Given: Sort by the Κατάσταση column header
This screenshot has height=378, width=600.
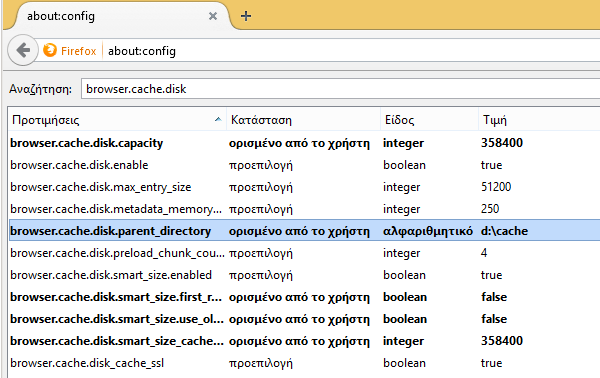Looking at the screenshot, I should pos(303,120).
